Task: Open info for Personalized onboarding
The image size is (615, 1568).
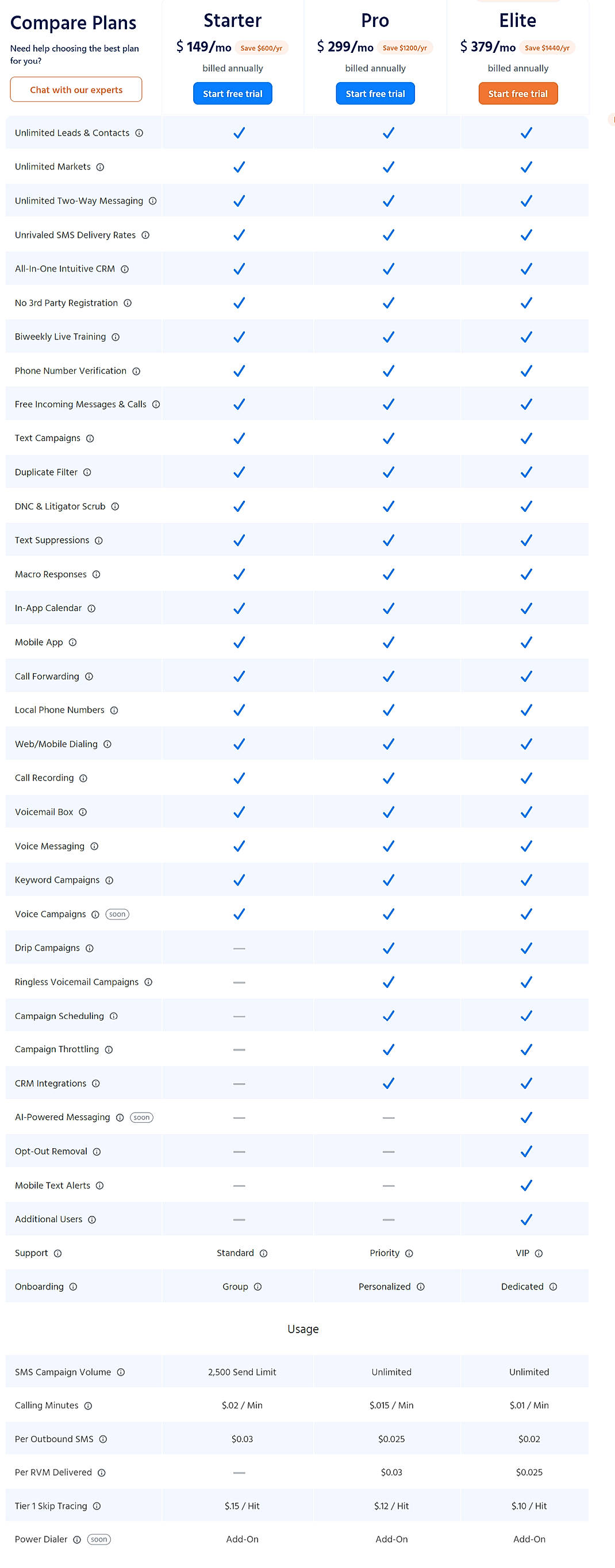Action: point(422,1287)
